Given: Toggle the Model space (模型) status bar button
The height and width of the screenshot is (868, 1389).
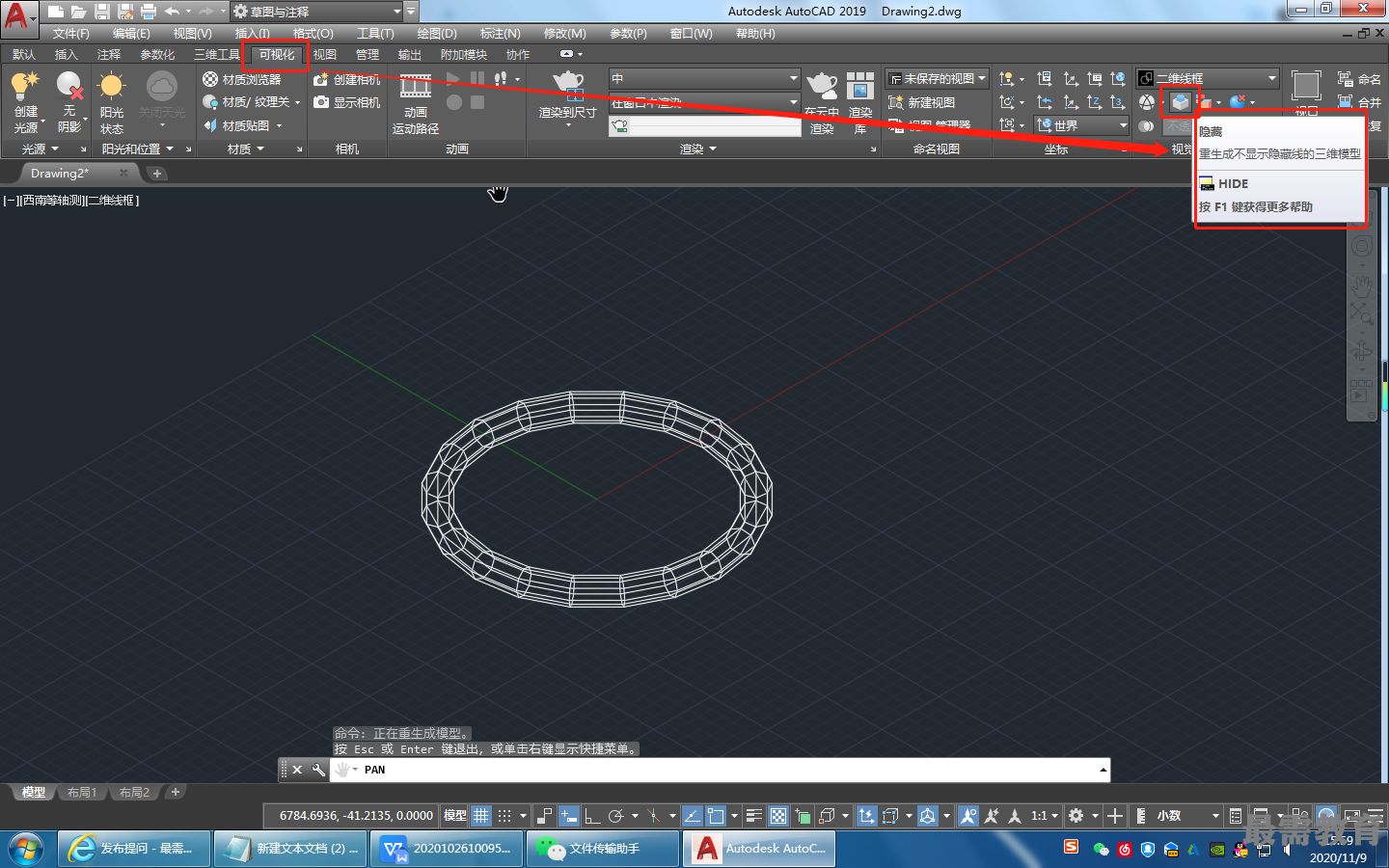Looking at the screenshot, I should (x=454, y=816).
